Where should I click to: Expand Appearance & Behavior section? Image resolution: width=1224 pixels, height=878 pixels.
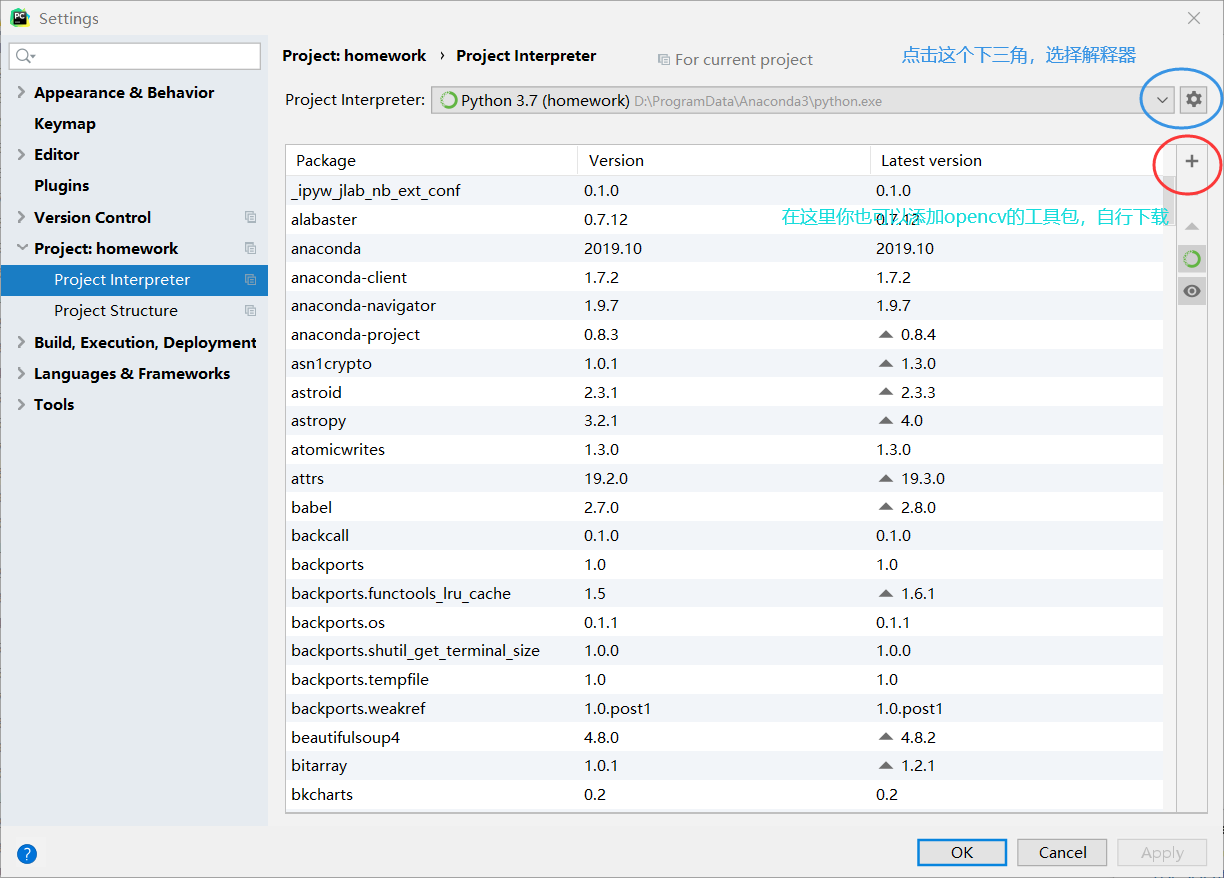pyautogui.click(x=22, y=92)
